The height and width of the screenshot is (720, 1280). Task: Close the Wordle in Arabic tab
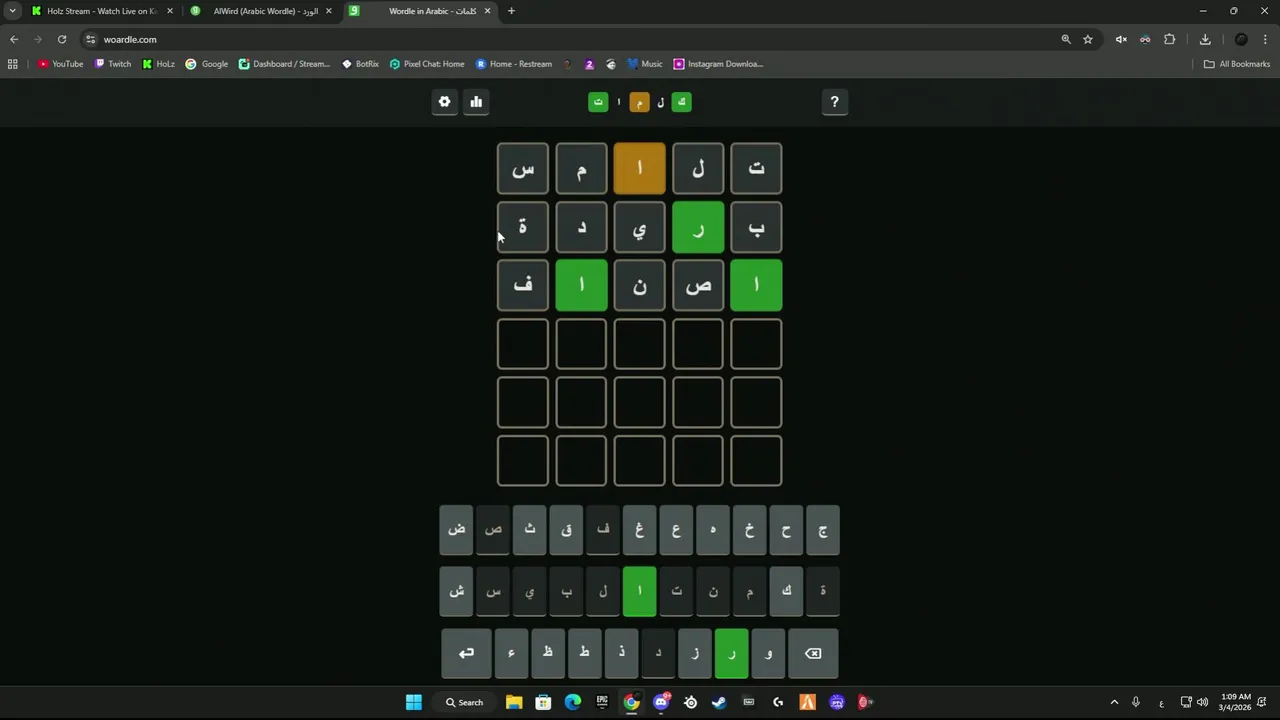coord(487,11)
